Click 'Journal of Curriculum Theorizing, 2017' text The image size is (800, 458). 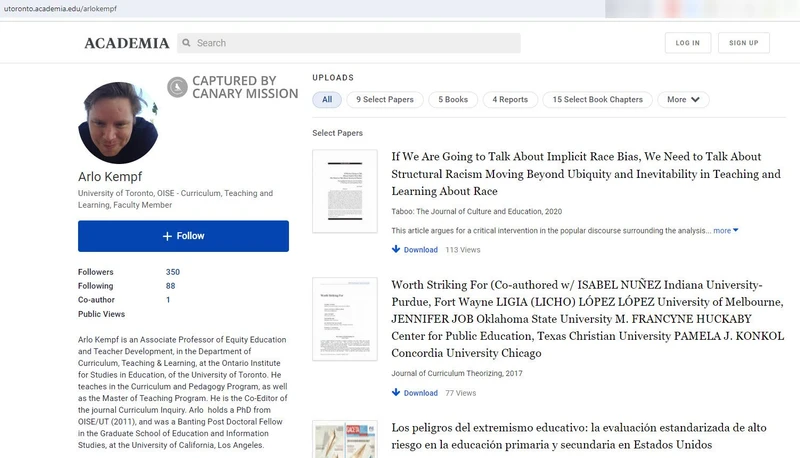pos(457,373)
